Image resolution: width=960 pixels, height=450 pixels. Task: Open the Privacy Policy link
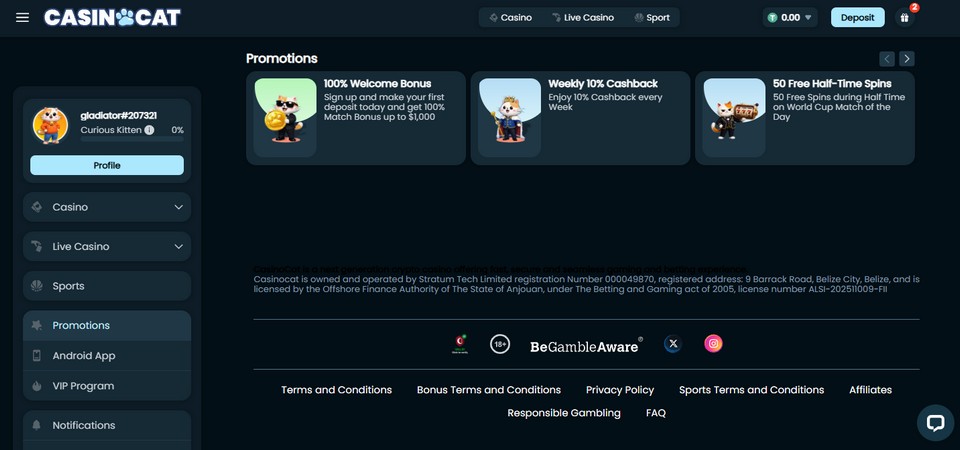[x=620, y=390]
